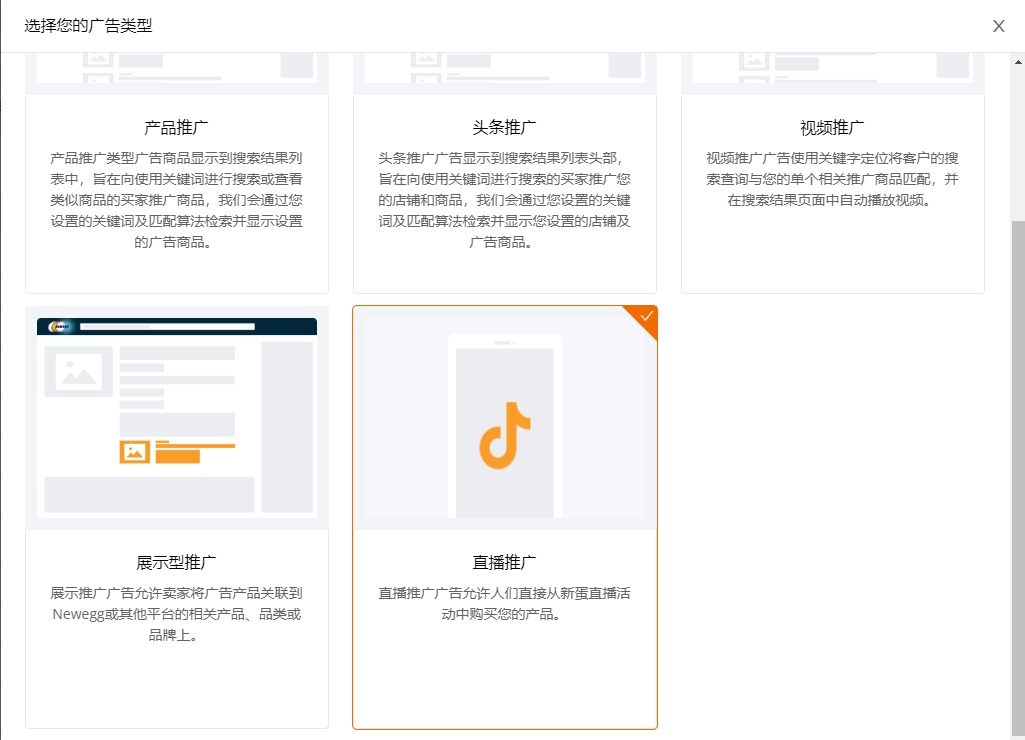Click the gray image placeholder in display preview
The image size is (1025, 740).
[78, 371]
